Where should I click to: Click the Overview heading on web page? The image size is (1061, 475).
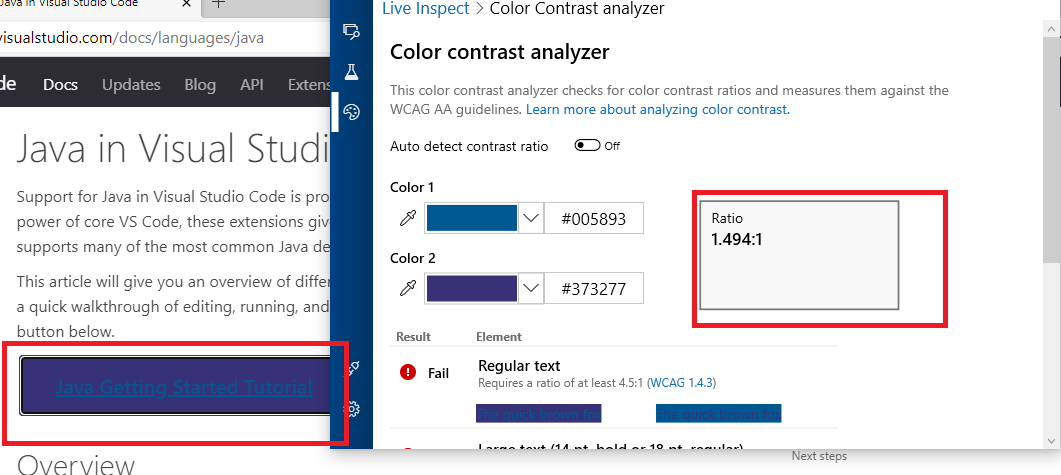click(76, 466)
